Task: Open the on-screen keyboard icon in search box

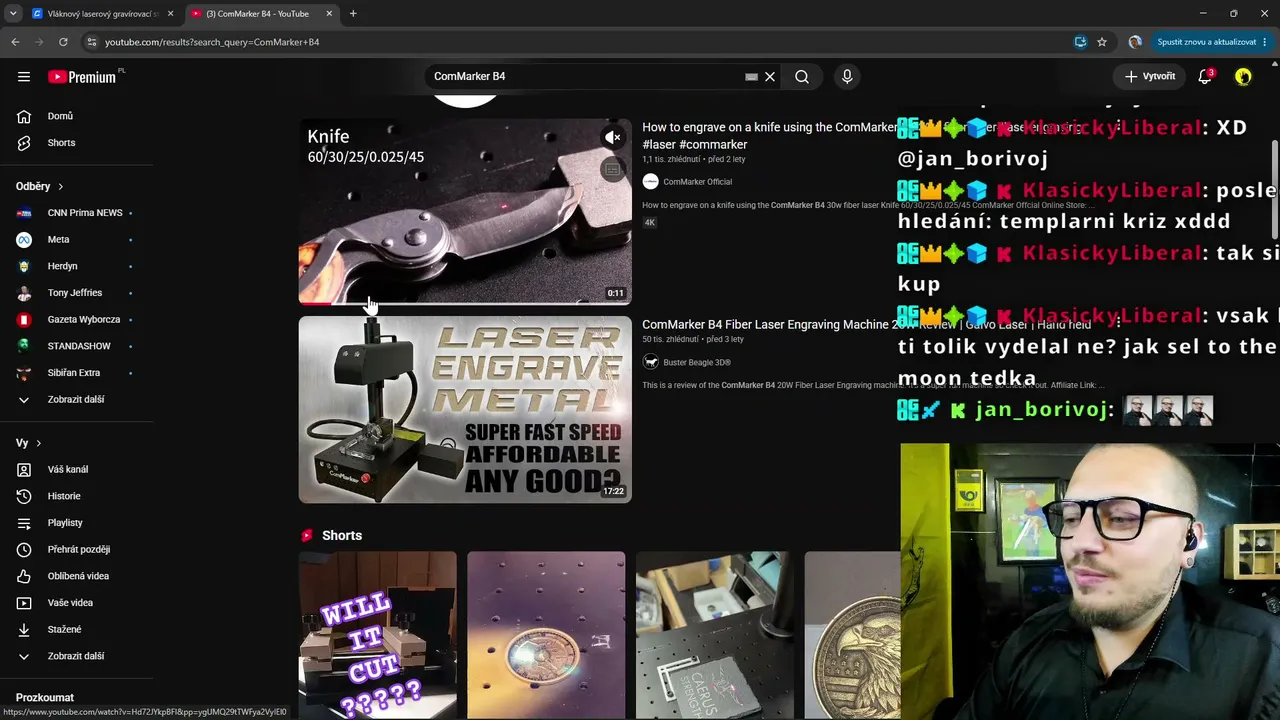Action: (x=751, y=77)
